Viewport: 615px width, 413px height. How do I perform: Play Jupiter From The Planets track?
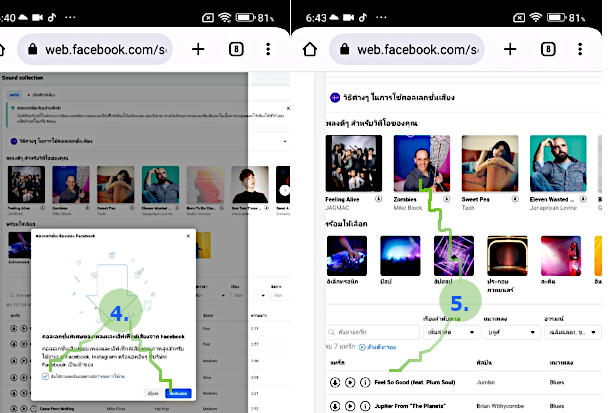click(x=350, y=406)
